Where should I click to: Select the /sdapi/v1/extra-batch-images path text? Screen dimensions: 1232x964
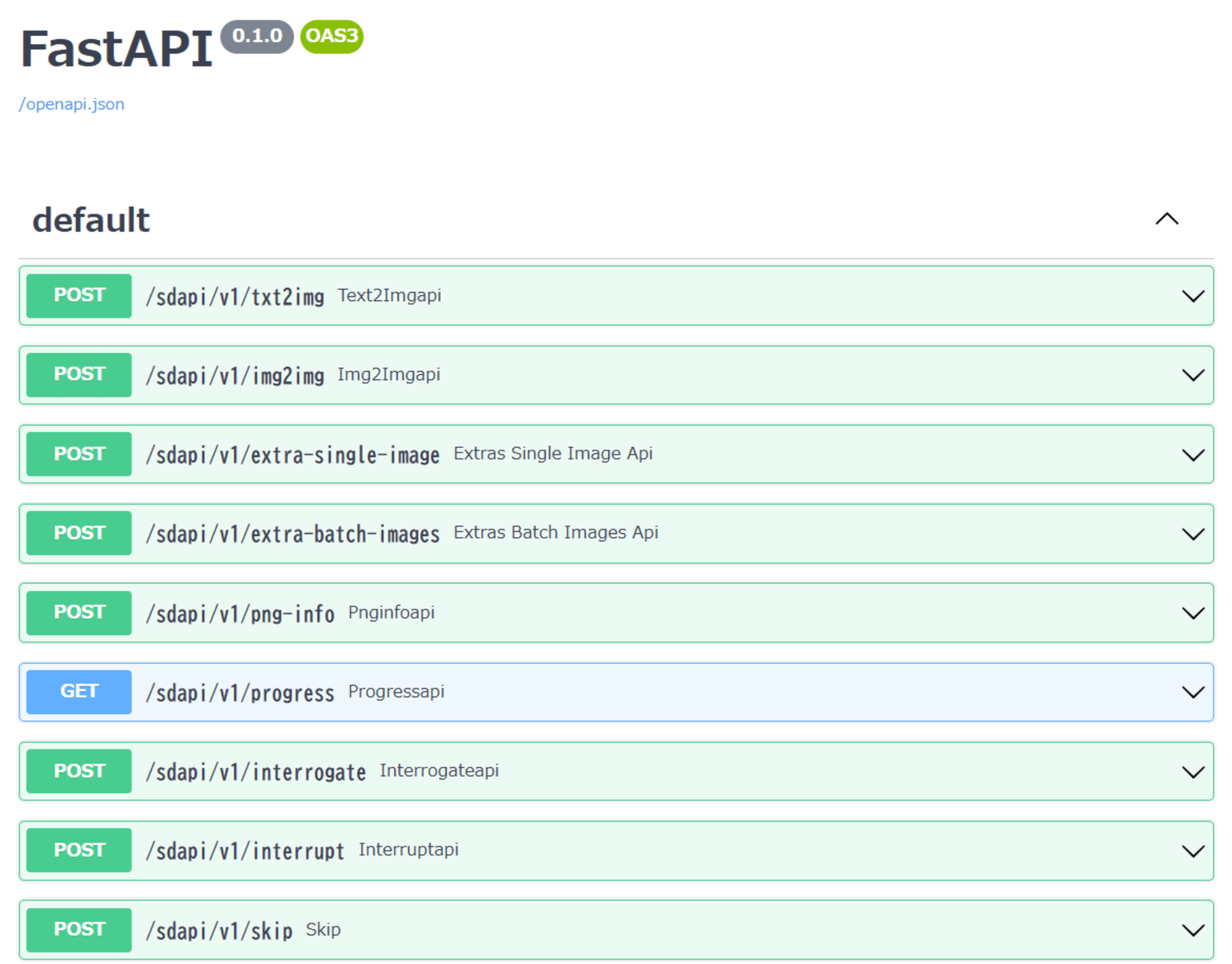293,534
